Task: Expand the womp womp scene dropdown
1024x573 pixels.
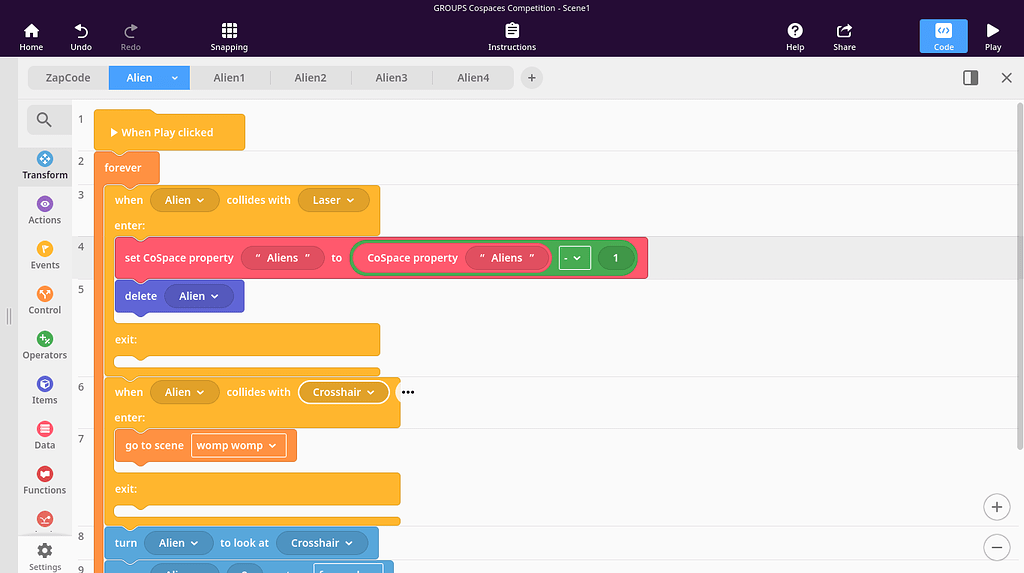Action: [x=238, y=446]
